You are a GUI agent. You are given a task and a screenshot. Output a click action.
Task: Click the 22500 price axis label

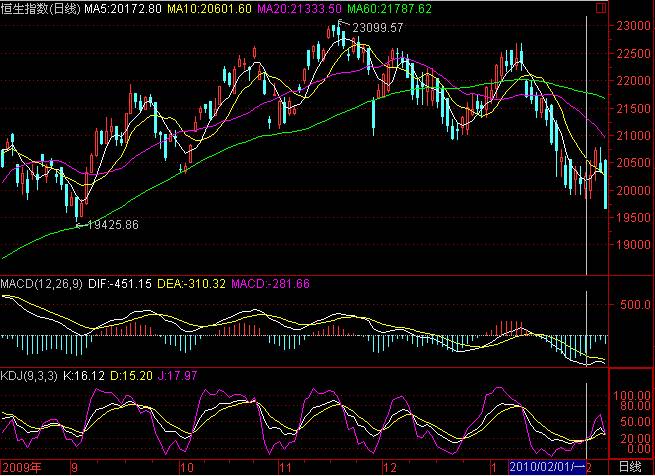coord(633,53)
